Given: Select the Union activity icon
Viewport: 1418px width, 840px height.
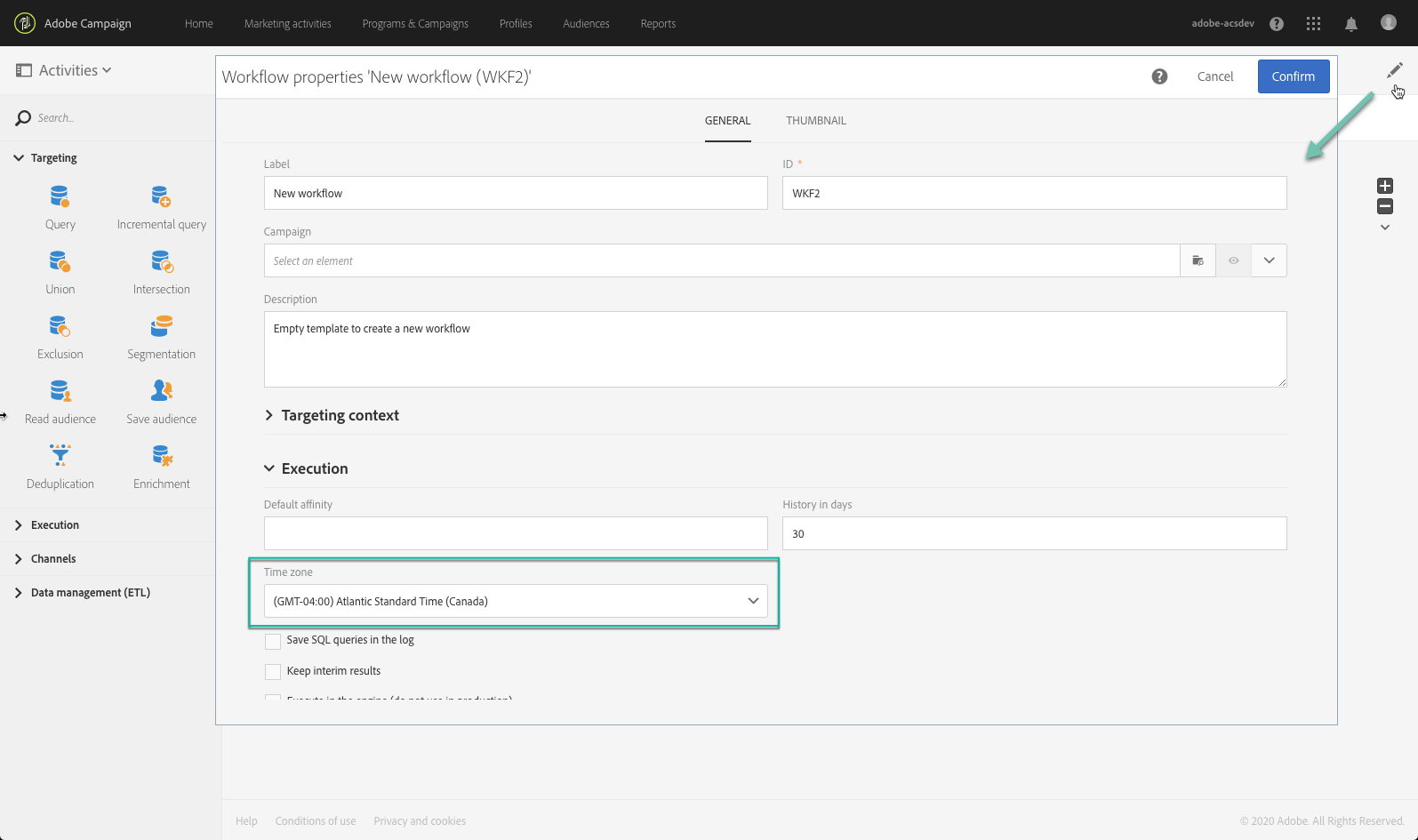Looking at the screenshot, I should (60, 261).
